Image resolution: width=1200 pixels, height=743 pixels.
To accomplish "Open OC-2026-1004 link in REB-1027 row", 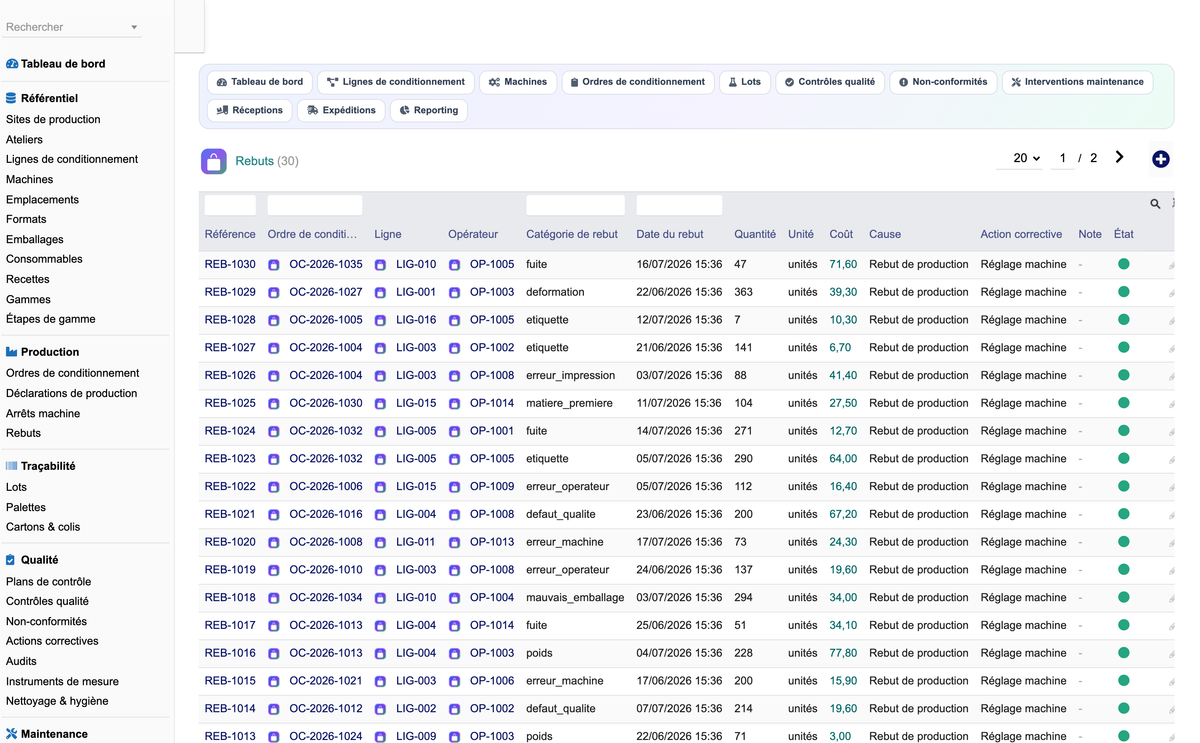I will [326, 348].
